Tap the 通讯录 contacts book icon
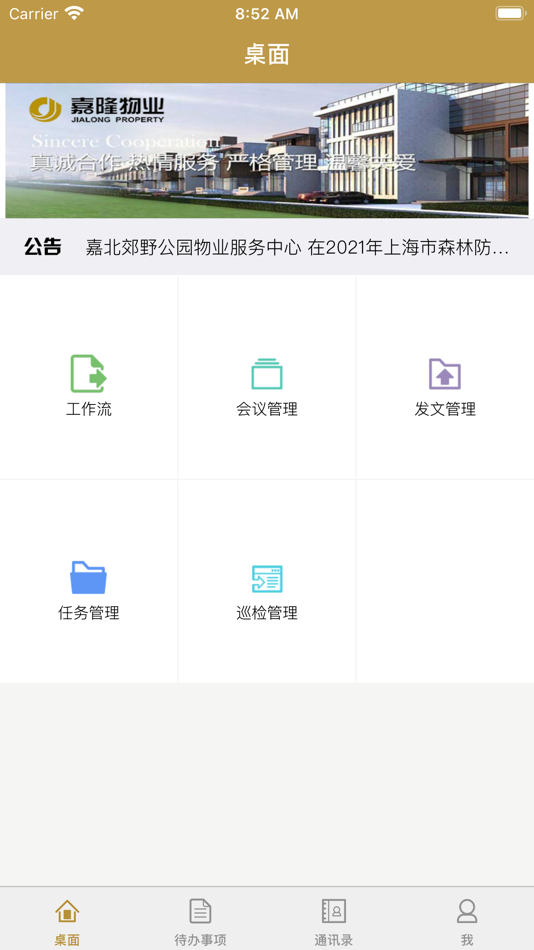534x950 pixels. 333,911
